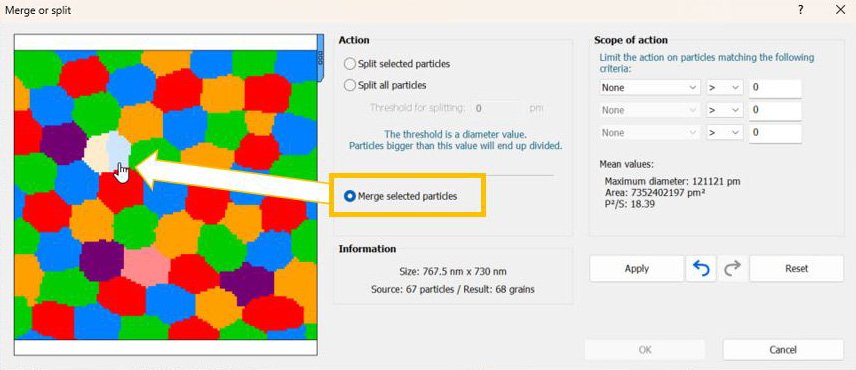Click the first criteria value field
Viewport: 856px width, 370px height.
point(775,87)
